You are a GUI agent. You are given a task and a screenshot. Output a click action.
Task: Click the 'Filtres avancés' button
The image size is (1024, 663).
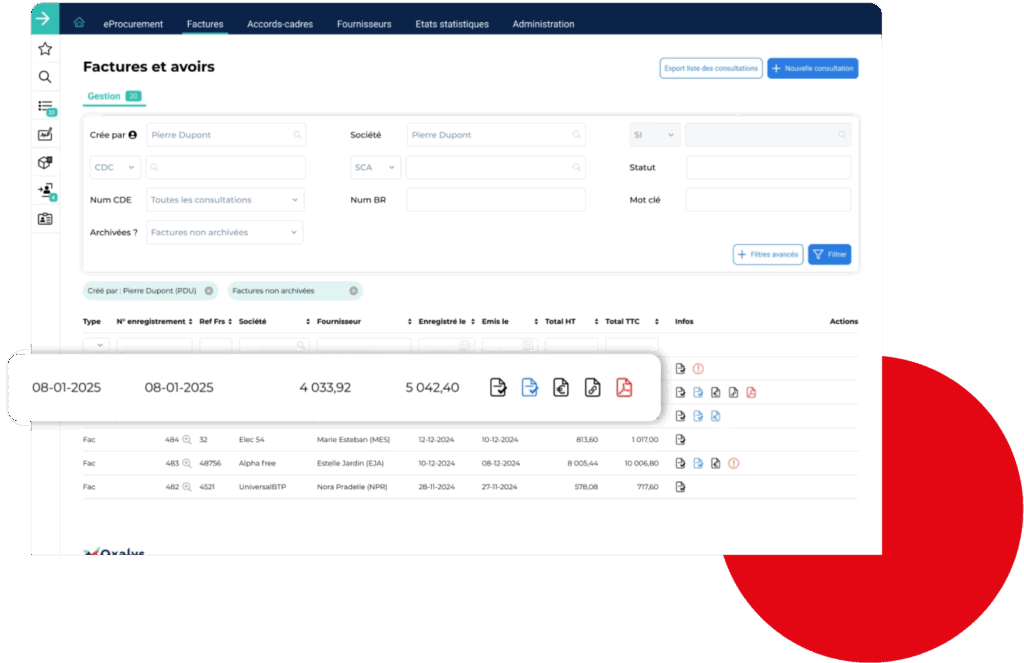pyautogui.click(x=767, y=255)
